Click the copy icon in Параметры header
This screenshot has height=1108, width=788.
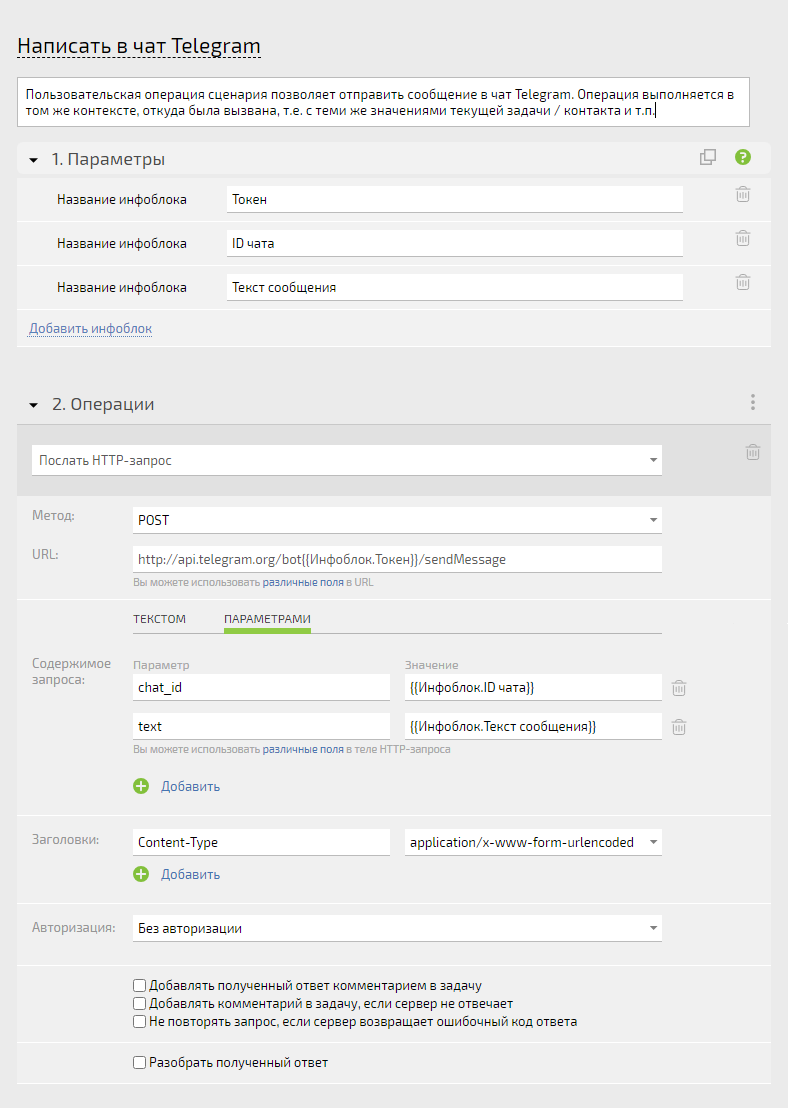(x=707, y=157)
